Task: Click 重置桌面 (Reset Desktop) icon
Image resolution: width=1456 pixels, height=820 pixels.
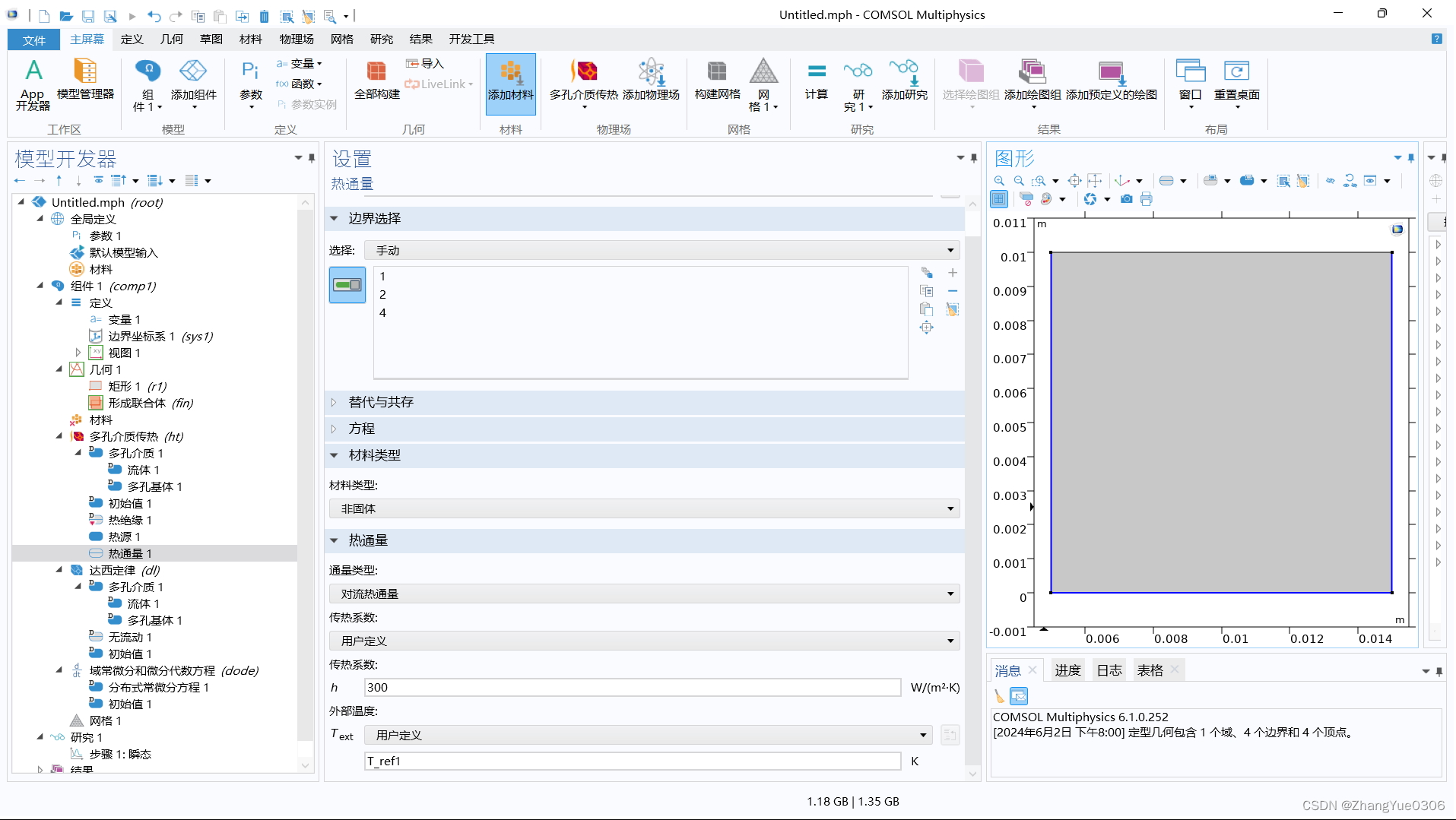Action: 1237,84
